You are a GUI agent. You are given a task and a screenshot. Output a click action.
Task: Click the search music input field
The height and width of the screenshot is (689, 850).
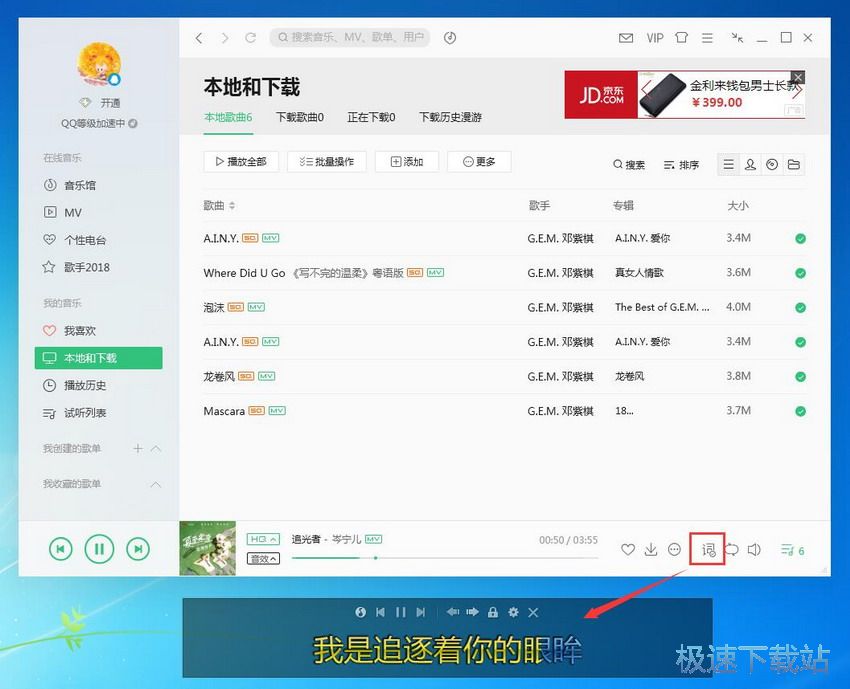click(350, 37)
